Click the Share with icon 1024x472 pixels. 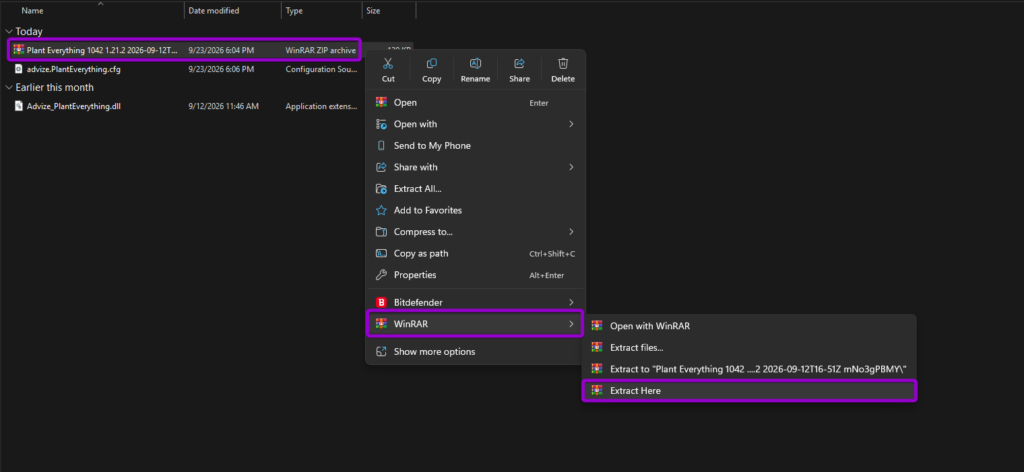coord(381,167)
